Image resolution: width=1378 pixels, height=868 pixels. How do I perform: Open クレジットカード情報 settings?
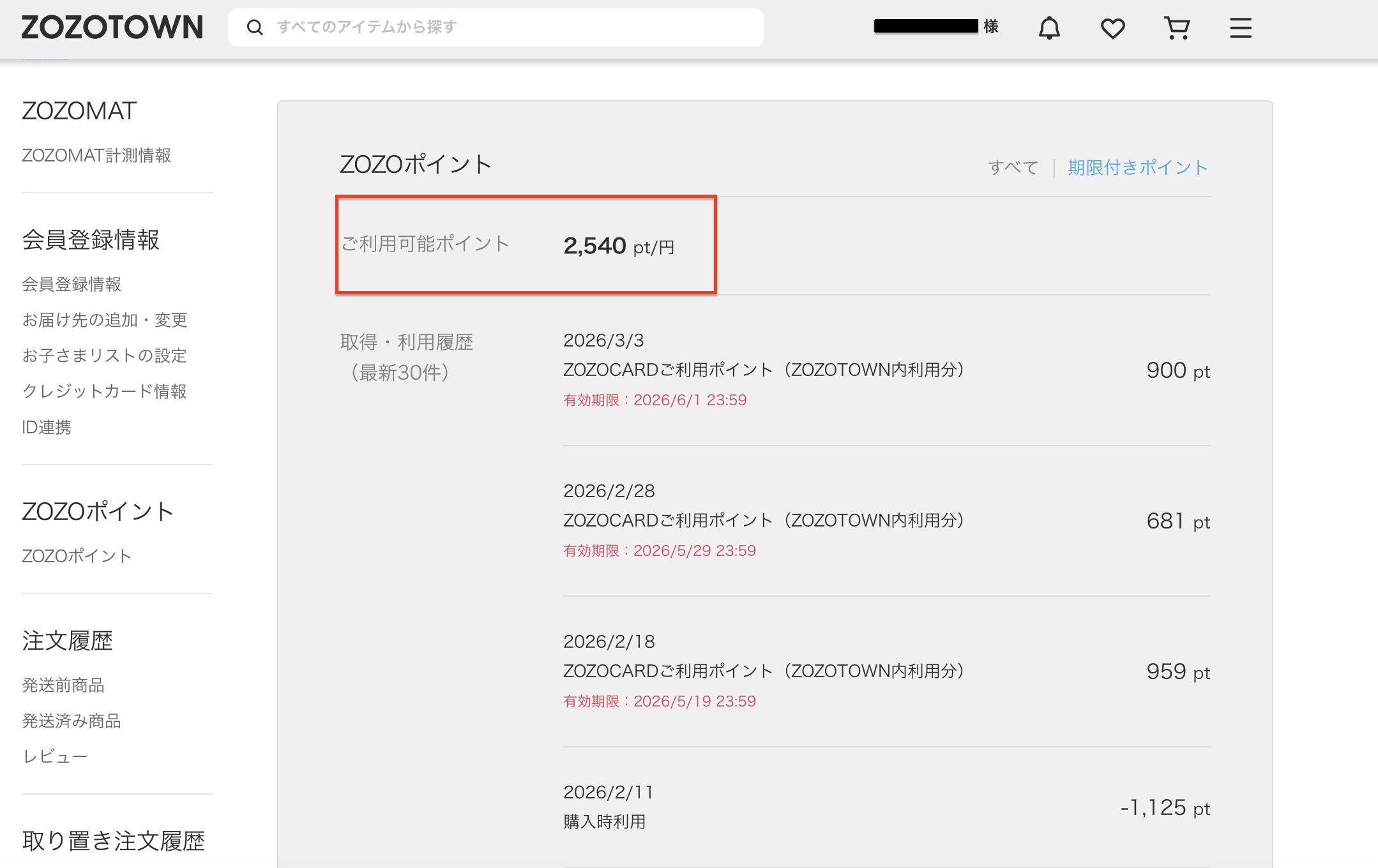(x=104, y=391)
